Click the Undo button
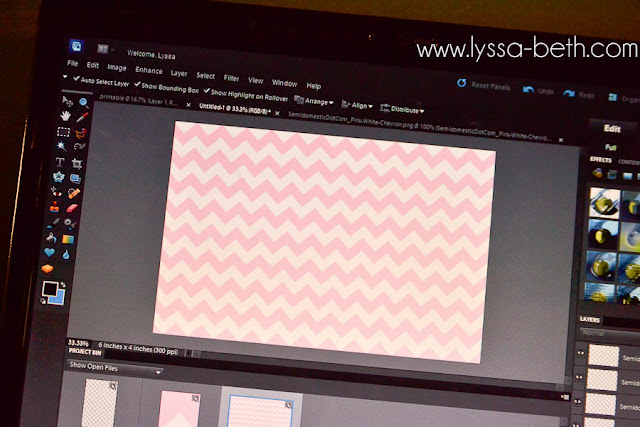This screenshot has width=640, height=427. pyautogui.click(x=538, y=91)
